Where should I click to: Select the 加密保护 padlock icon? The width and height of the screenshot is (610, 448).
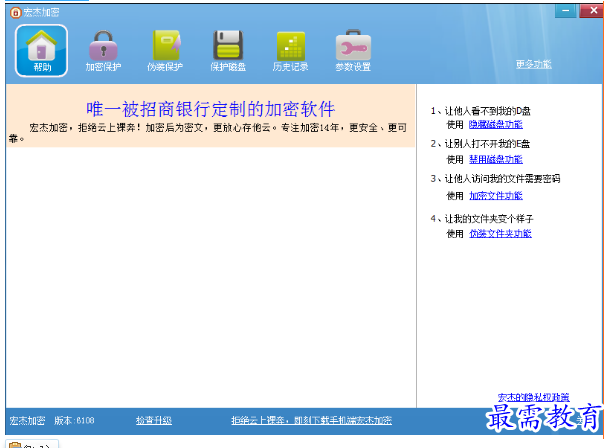(103, 51)
